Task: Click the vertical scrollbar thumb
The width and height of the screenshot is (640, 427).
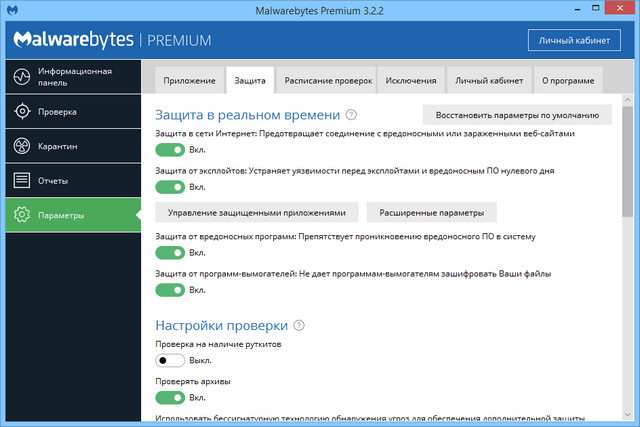Action: (x=627, y=162)
